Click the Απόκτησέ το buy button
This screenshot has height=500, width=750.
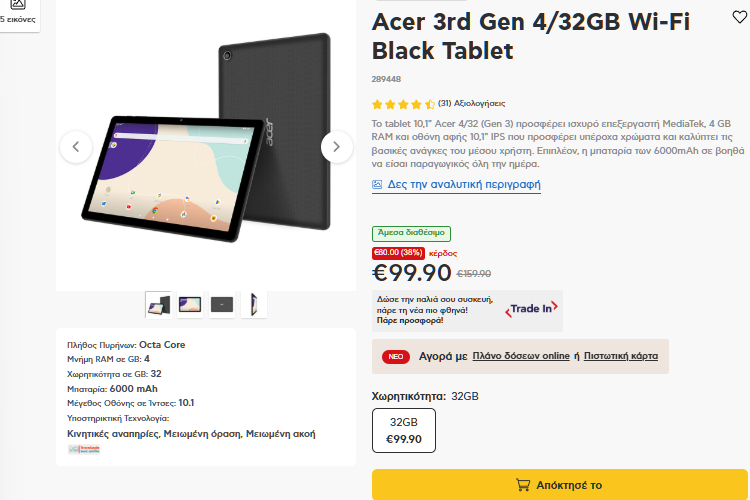[x=560, y=485]
